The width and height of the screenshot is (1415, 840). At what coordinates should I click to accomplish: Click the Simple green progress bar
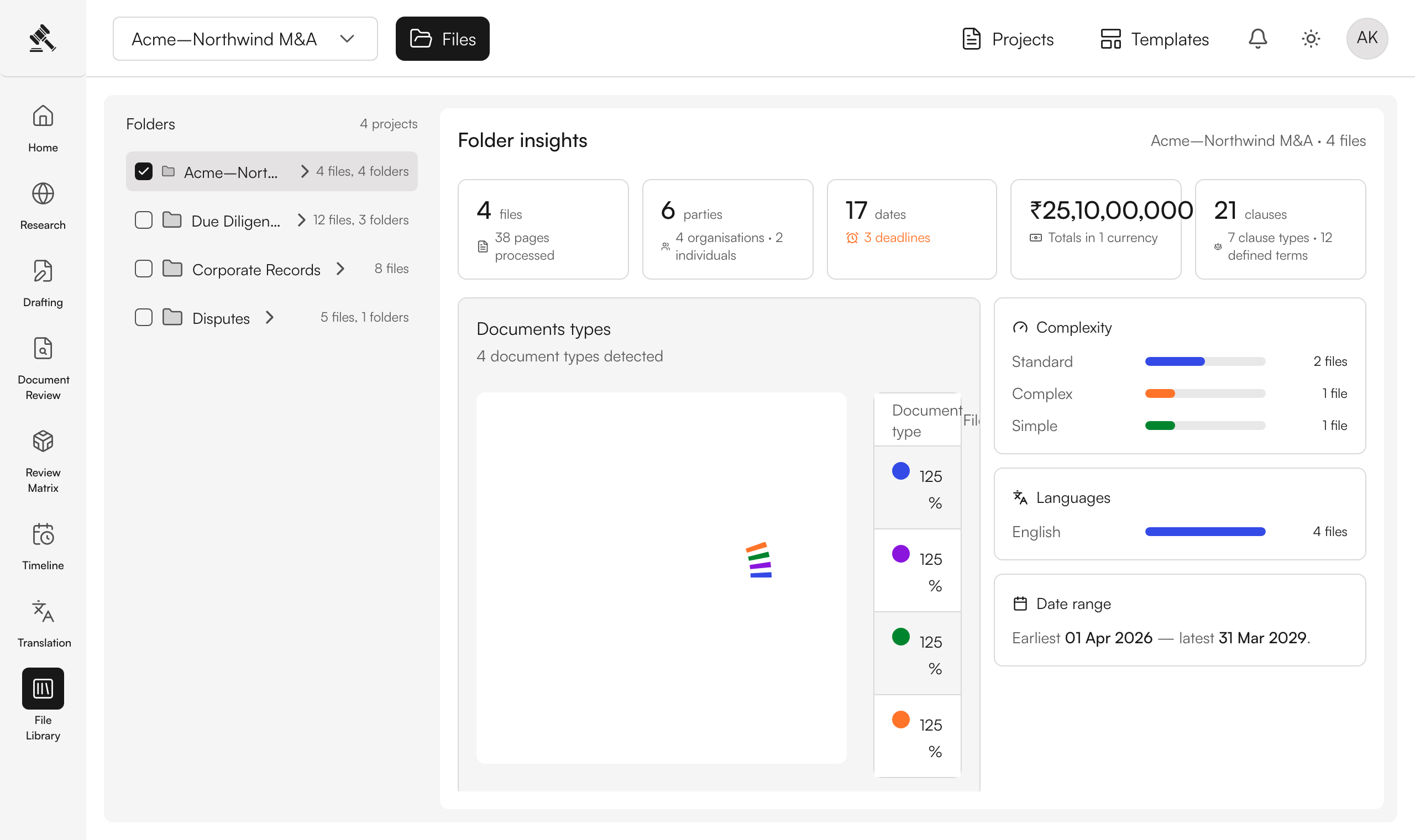(1205, 426)
